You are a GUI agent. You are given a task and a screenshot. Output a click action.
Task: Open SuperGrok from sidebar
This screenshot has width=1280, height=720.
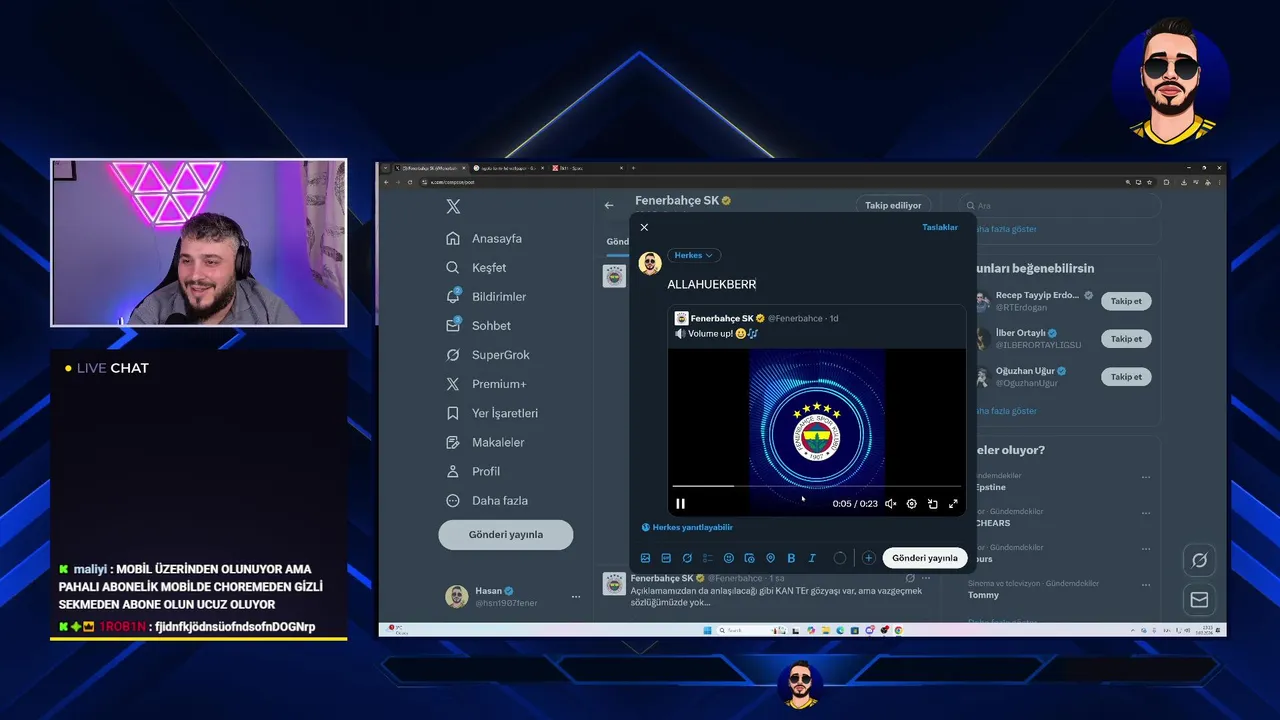488,355
